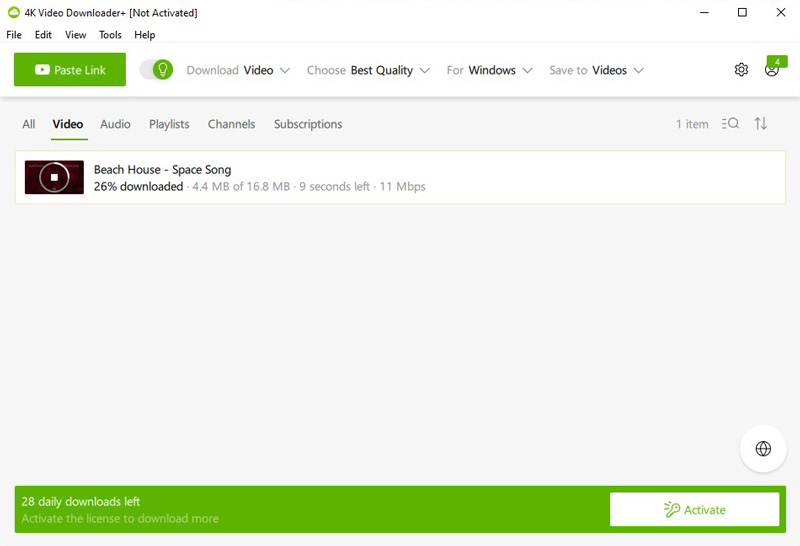Click the green notification badge showing 4
Screen dimensions: 800x546
pyautogui.click(x=777, y=62)
